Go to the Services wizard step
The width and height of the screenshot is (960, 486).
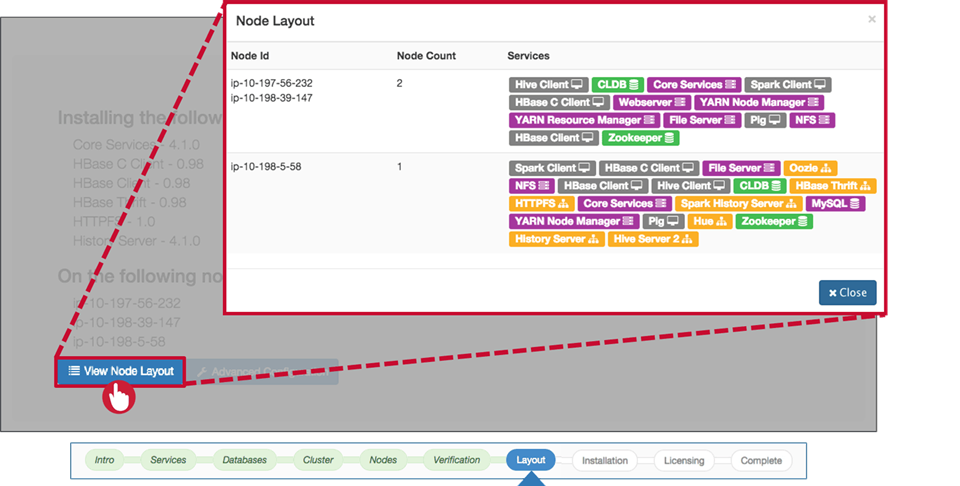pyautogui.click(x=168, y=460)
